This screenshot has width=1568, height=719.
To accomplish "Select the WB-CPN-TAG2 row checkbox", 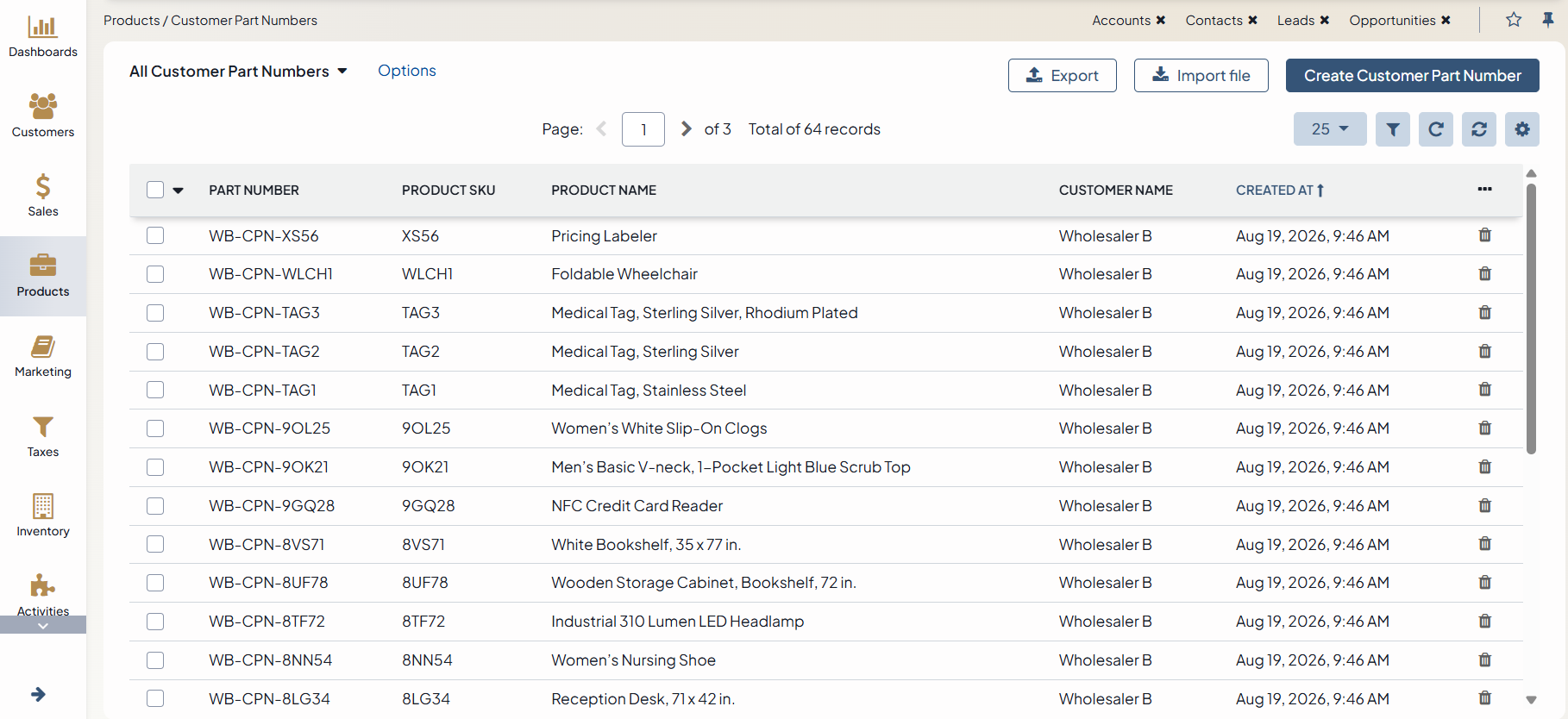I will 155,352.
